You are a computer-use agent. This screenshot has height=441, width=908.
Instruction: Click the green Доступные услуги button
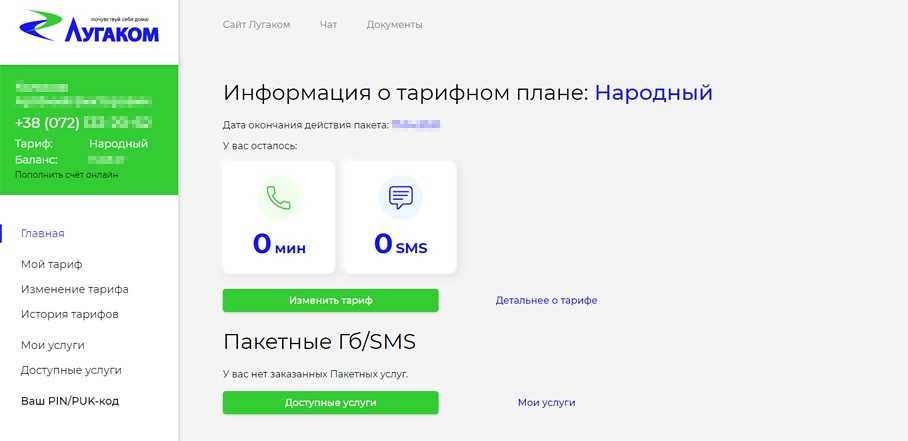[x=331, y=403]
